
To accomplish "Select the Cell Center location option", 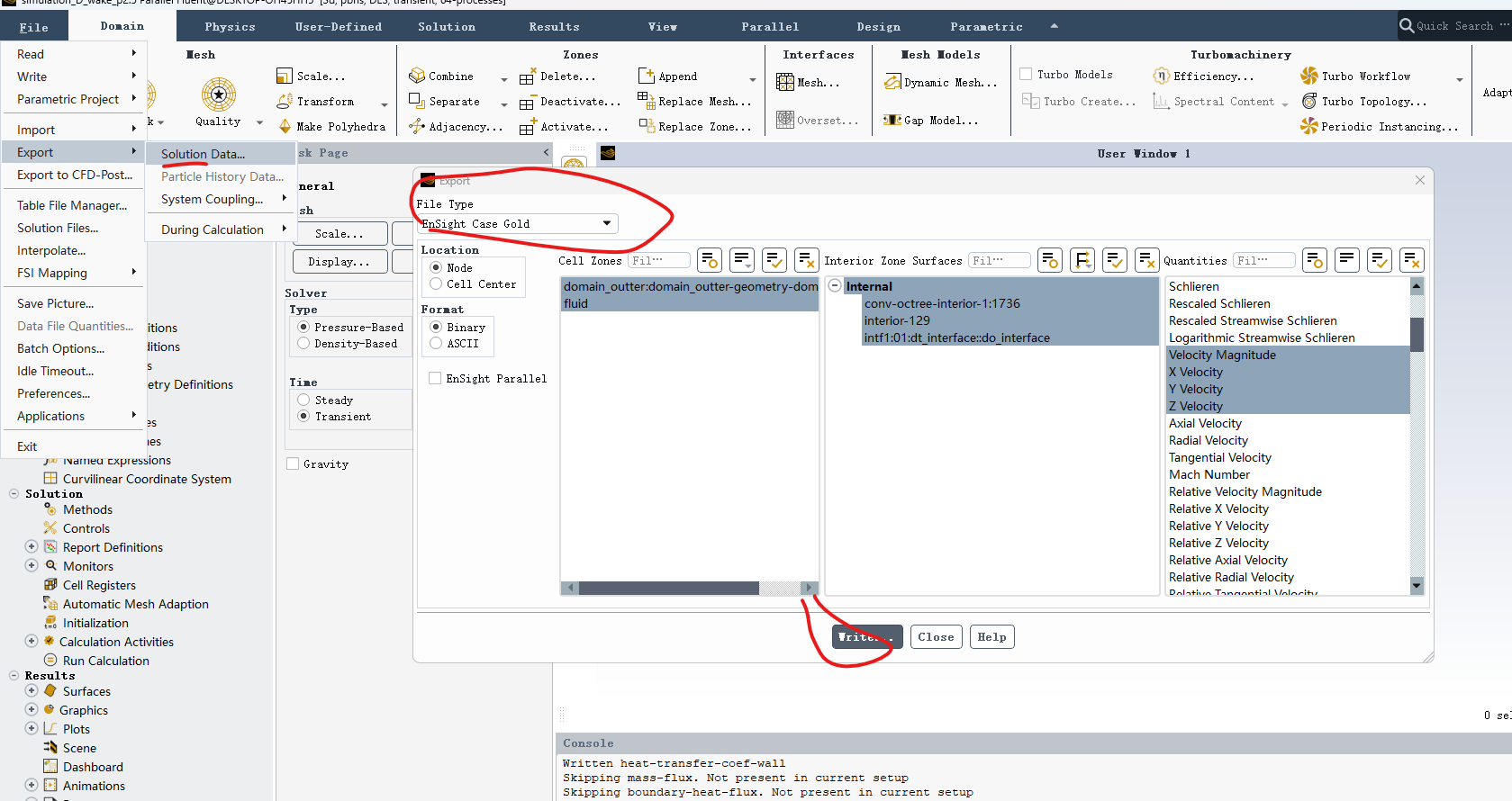I will (x=437, y=284).
